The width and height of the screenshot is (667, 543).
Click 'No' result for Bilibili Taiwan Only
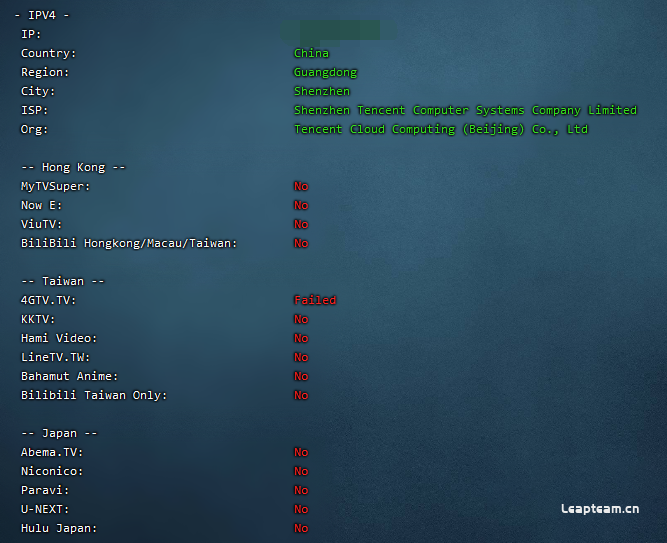pyautogui.click(x=301, y=395)
